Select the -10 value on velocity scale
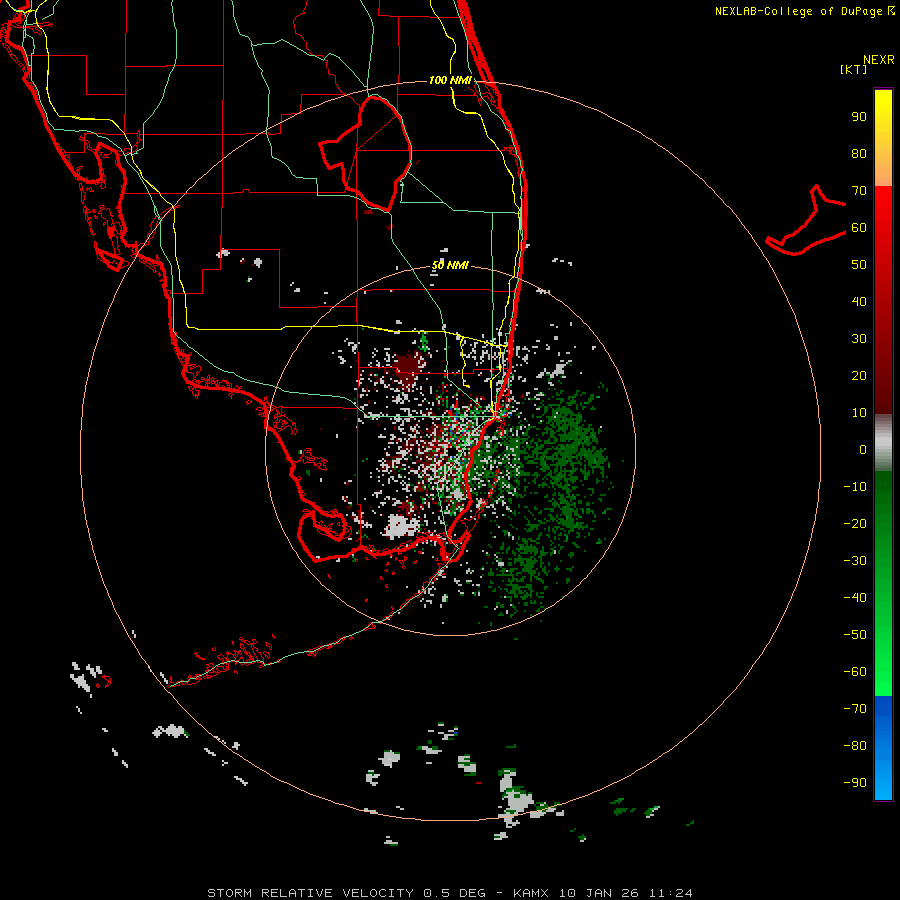 click(x=855, y=487)
